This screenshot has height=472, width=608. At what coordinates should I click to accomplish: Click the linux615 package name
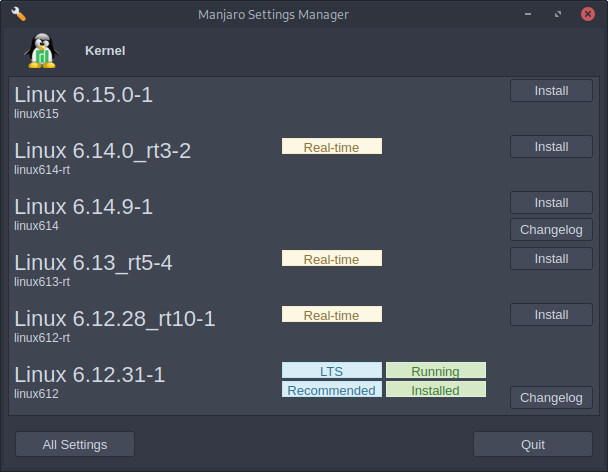36,114
